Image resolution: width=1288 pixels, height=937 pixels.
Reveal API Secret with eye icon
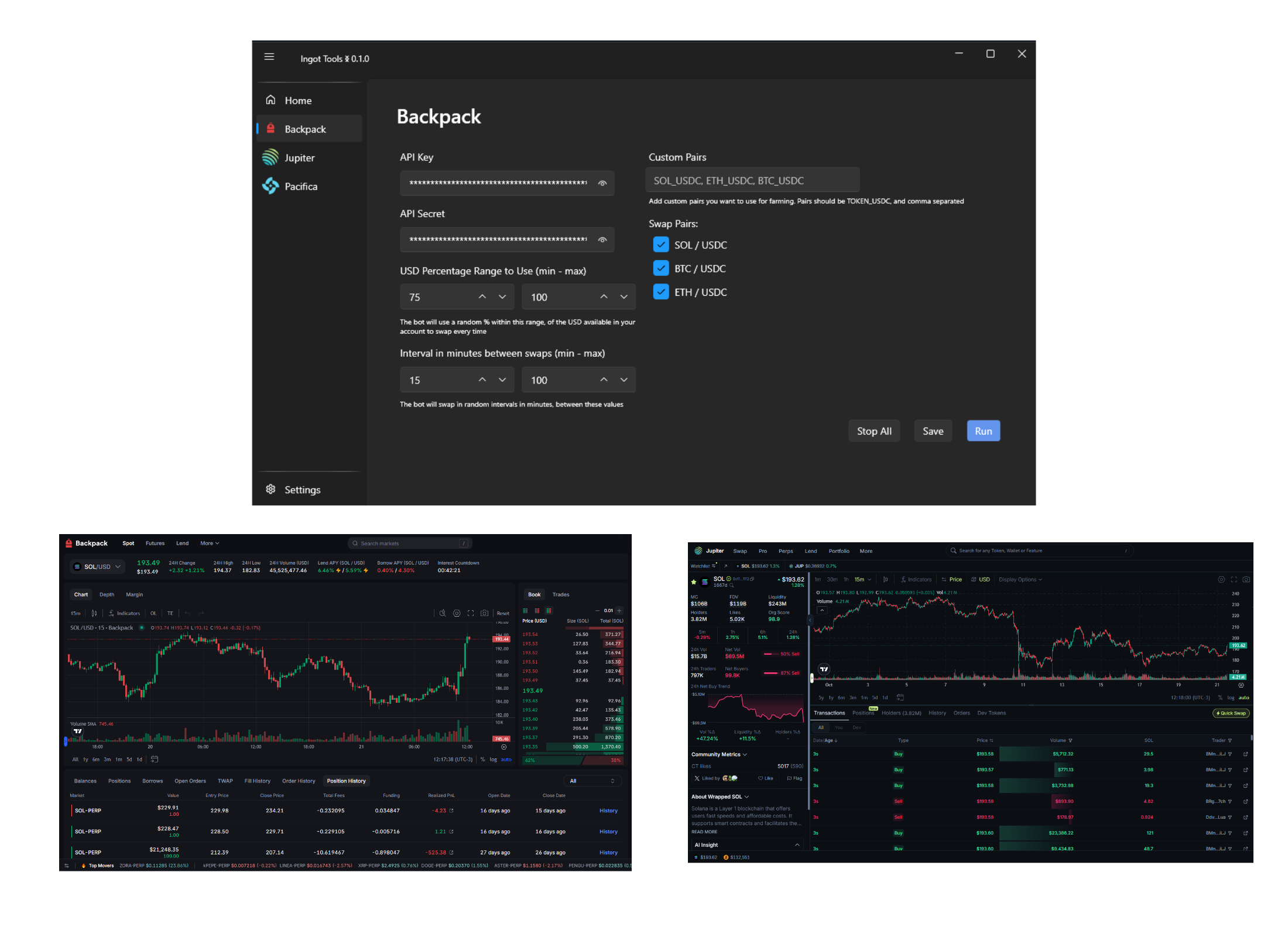tap(602, 240)
